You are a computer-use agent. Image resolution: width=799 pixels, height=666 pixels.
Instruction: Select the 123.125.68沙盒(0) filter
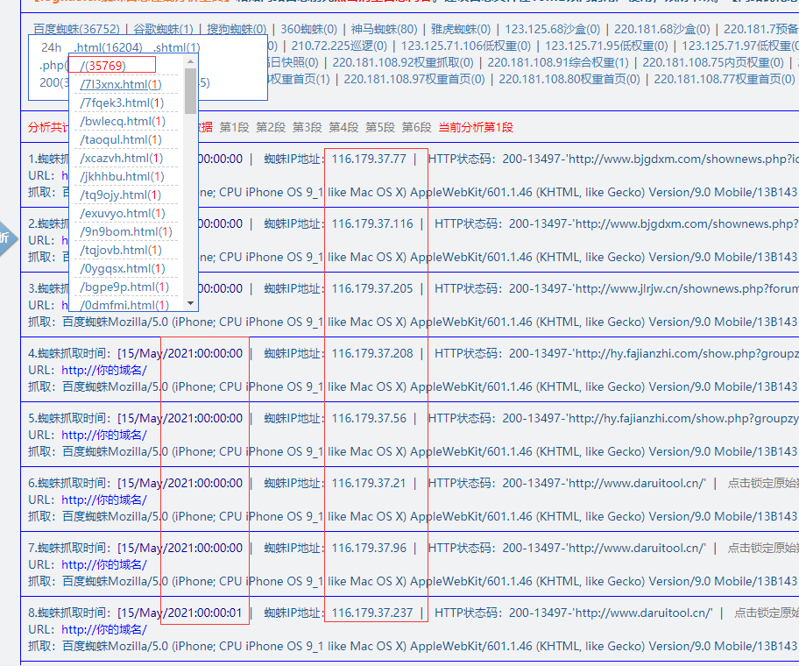tap(552, 29)
